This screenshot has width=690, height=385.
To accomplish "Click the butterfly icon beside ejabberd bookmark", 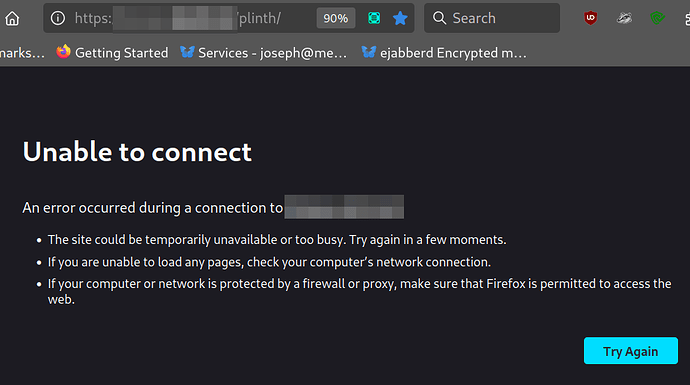I will (x=369, y=52).
